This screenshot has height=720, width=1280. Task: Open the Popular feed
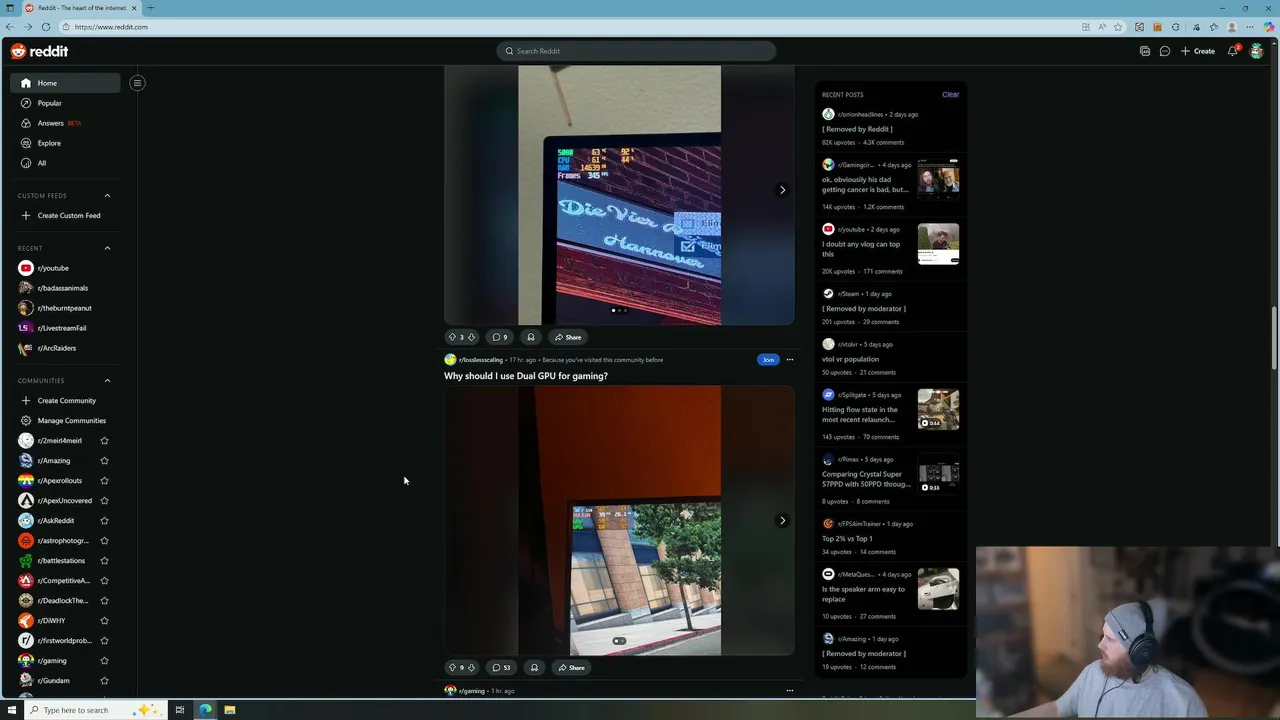point(66,103)
